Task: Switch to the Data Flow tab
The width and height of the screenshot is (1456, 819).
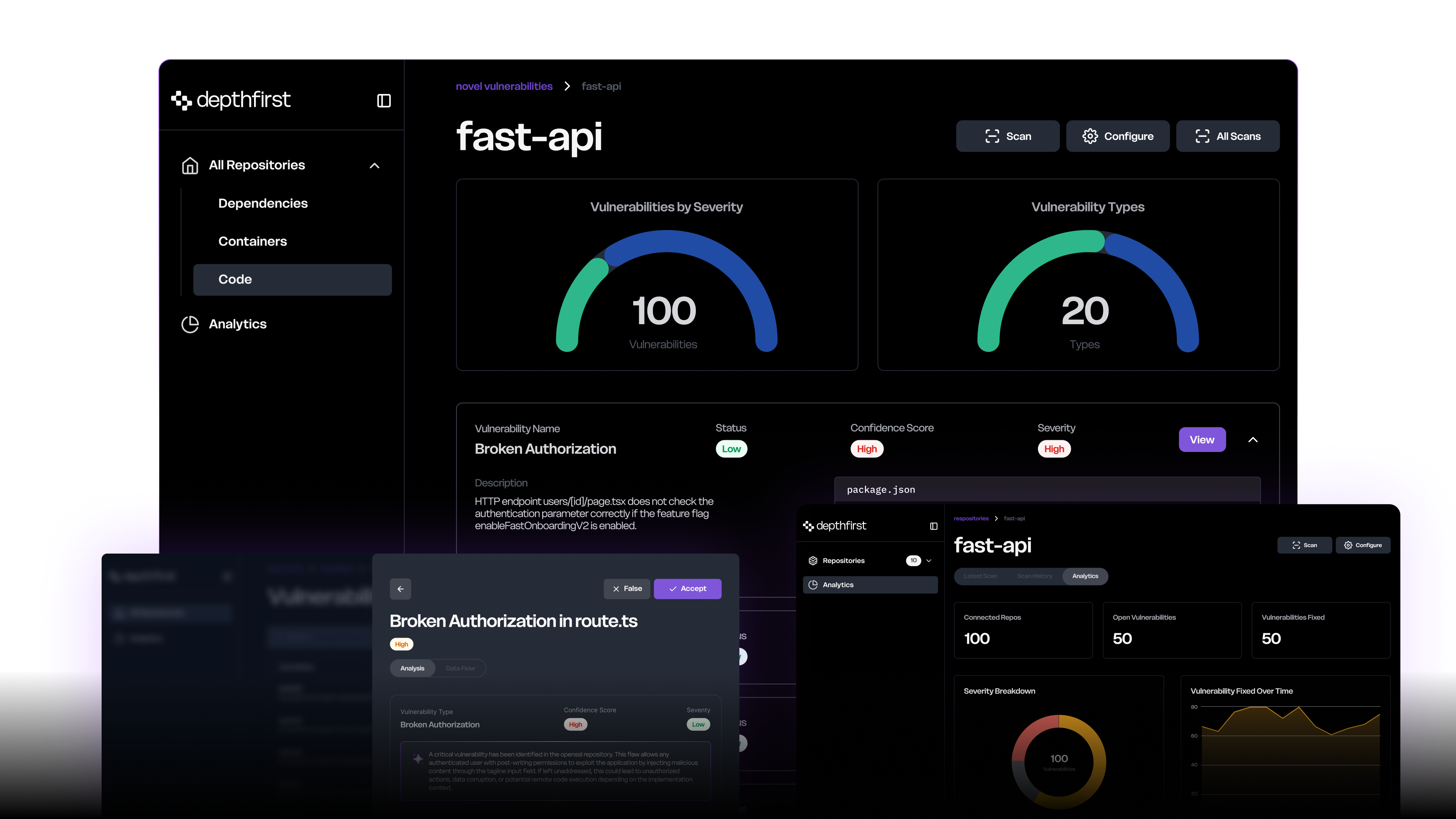Action: tap(460, 668)
